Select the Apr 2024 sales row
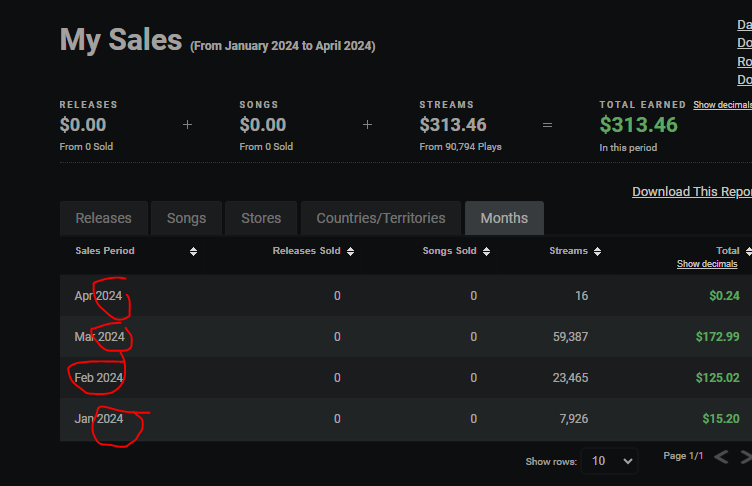Image resolution: width=752 pixels, height=486 pixels. [98, 296]
